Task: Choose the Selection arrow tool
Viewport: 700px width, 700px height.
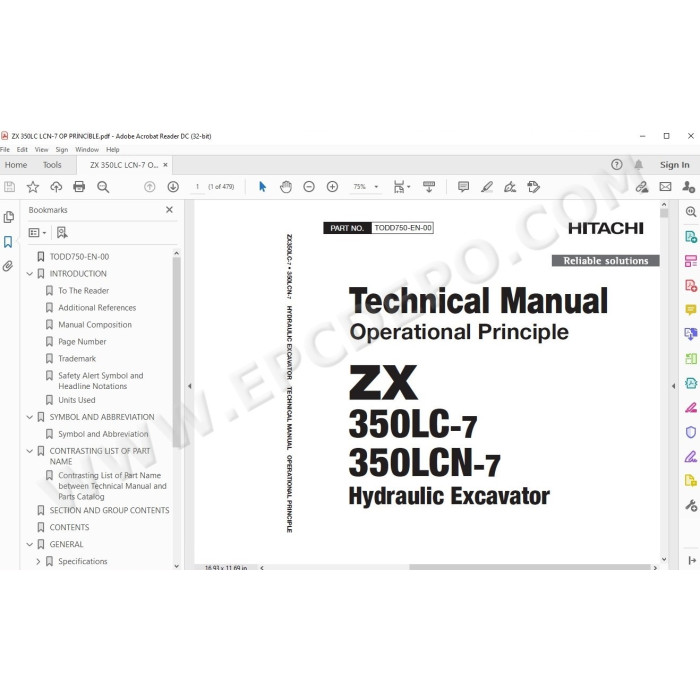Action: [262, 187]
